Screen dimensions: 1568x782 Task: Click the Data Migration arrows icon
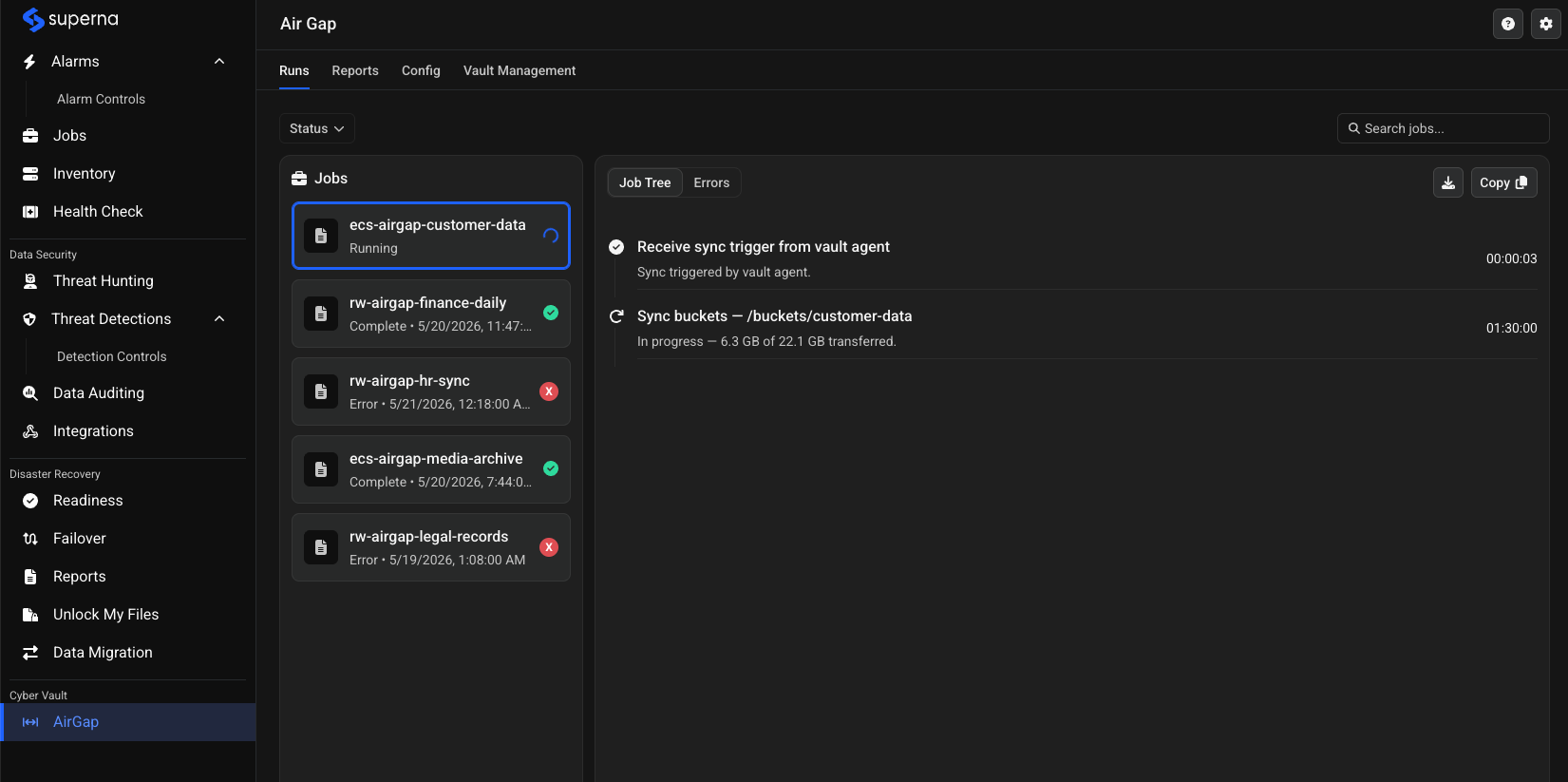[x=30, y=653]
